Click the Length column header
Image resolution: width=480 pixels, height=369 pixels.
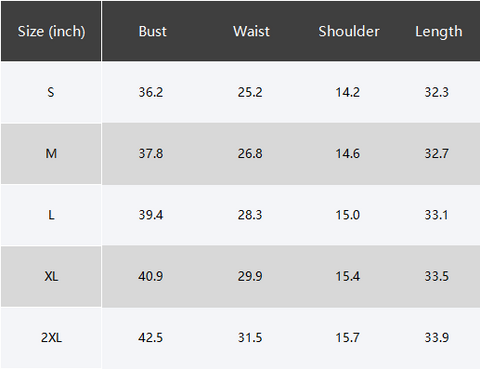tap(439, 32)
